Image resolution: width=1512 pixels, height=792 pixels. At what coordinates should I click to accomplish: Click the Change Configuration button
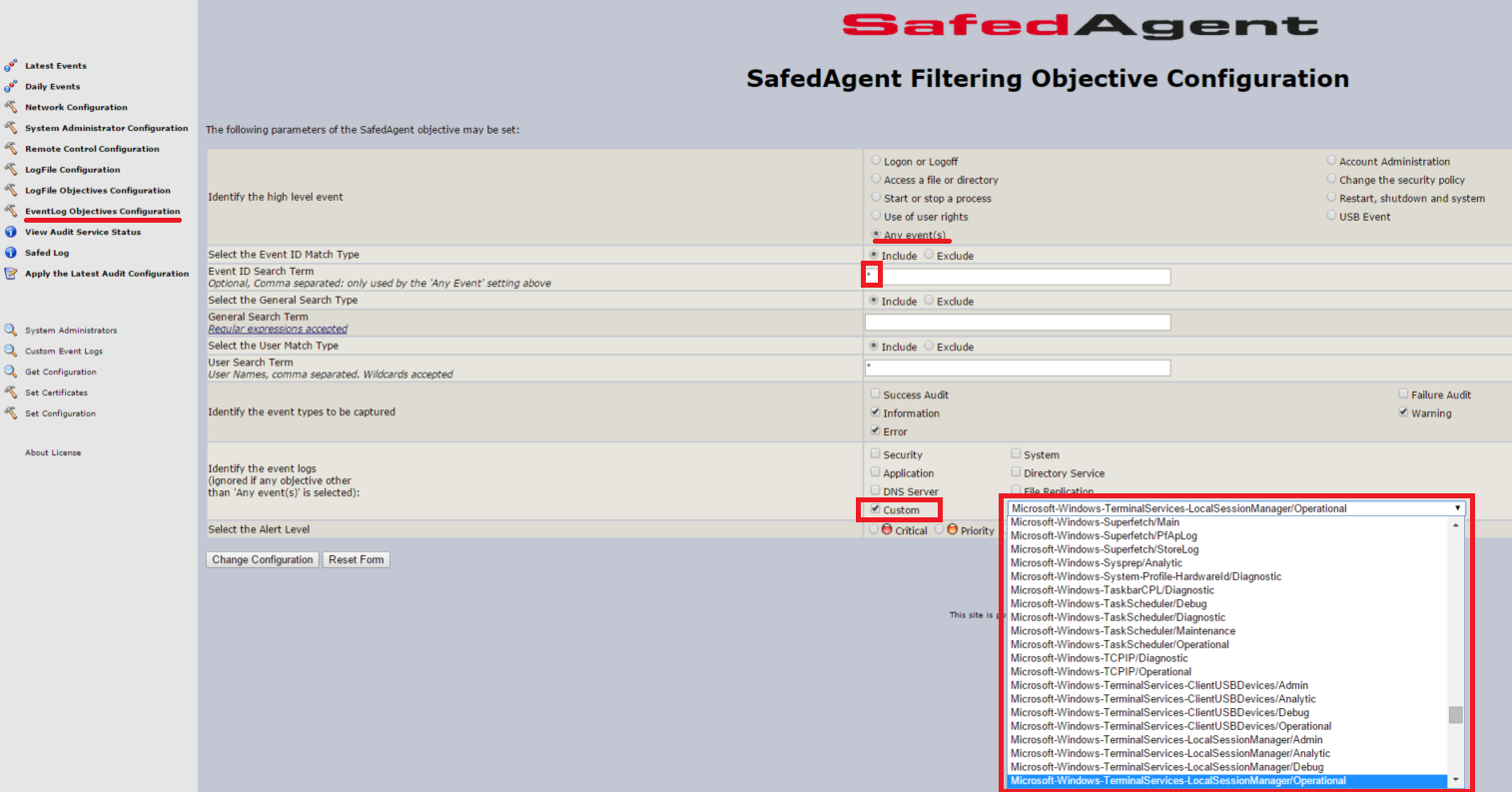[262, 560]
